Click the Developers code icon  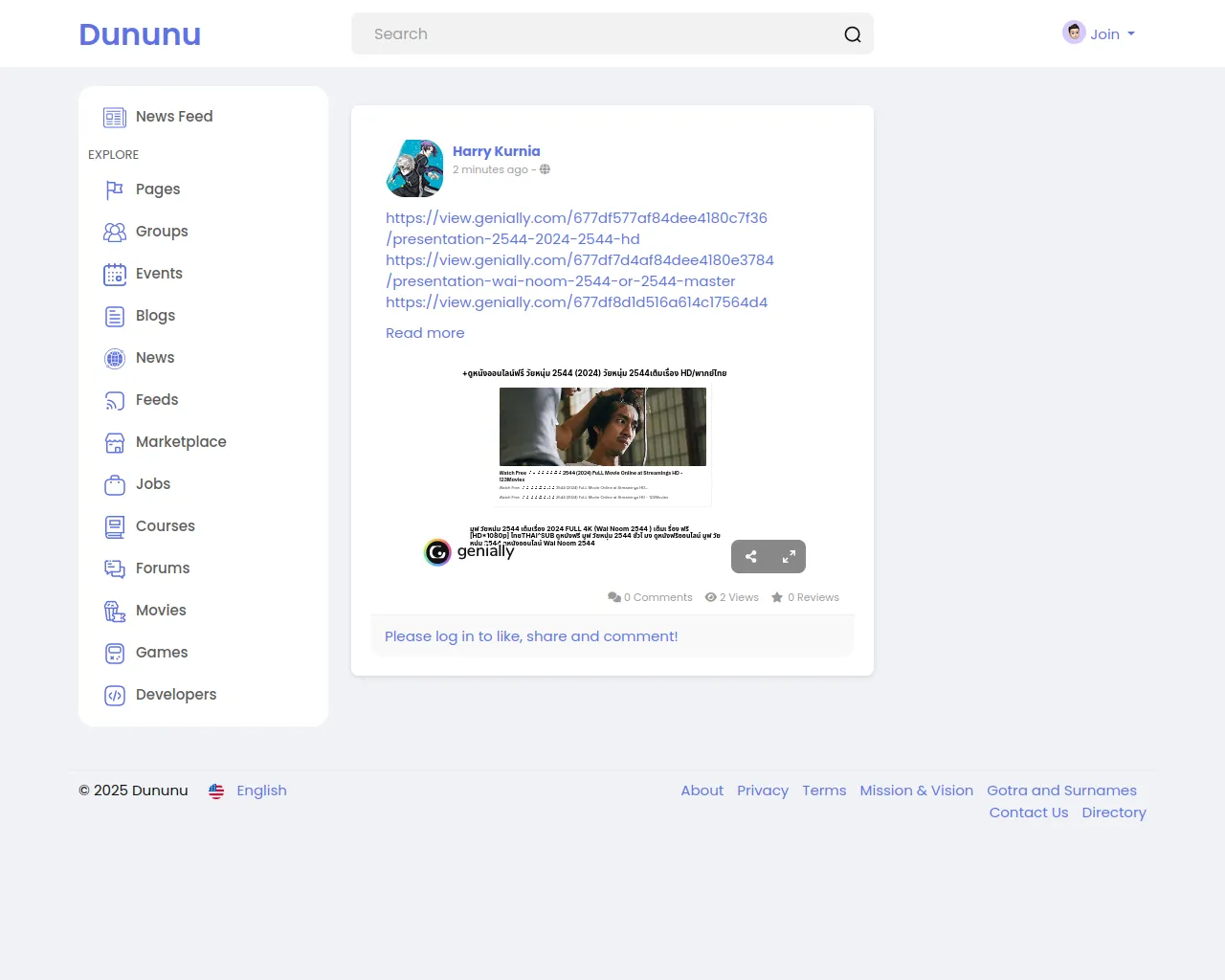click(x=115, y=696)
